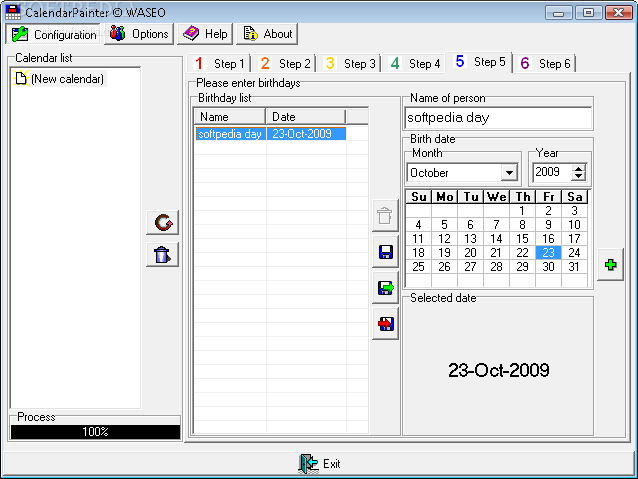Image resolution: width=638 pixels, height=479 pixels.
Task: Select day 10 in the calendar
Action: (x=574, y=225)
